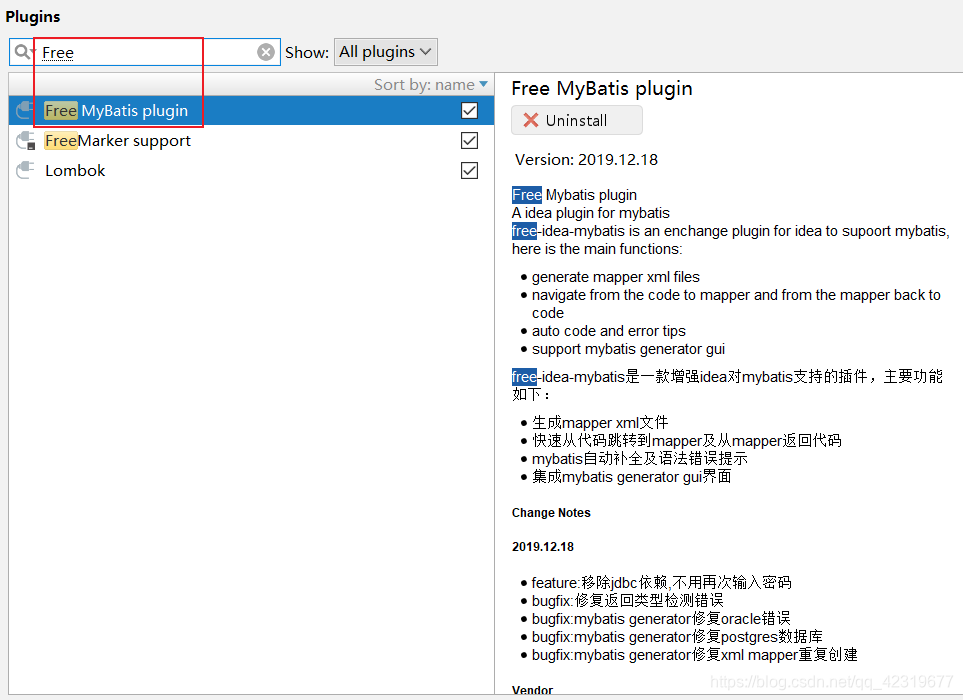Click the Vendor heading
The width and height of the screenshot is (963, 700).
[532, 690]
